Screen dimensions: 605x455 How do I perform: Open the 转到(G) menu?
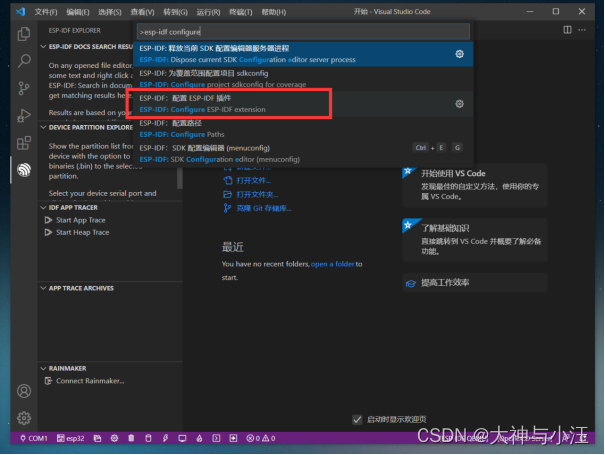(x=175, y=12)
